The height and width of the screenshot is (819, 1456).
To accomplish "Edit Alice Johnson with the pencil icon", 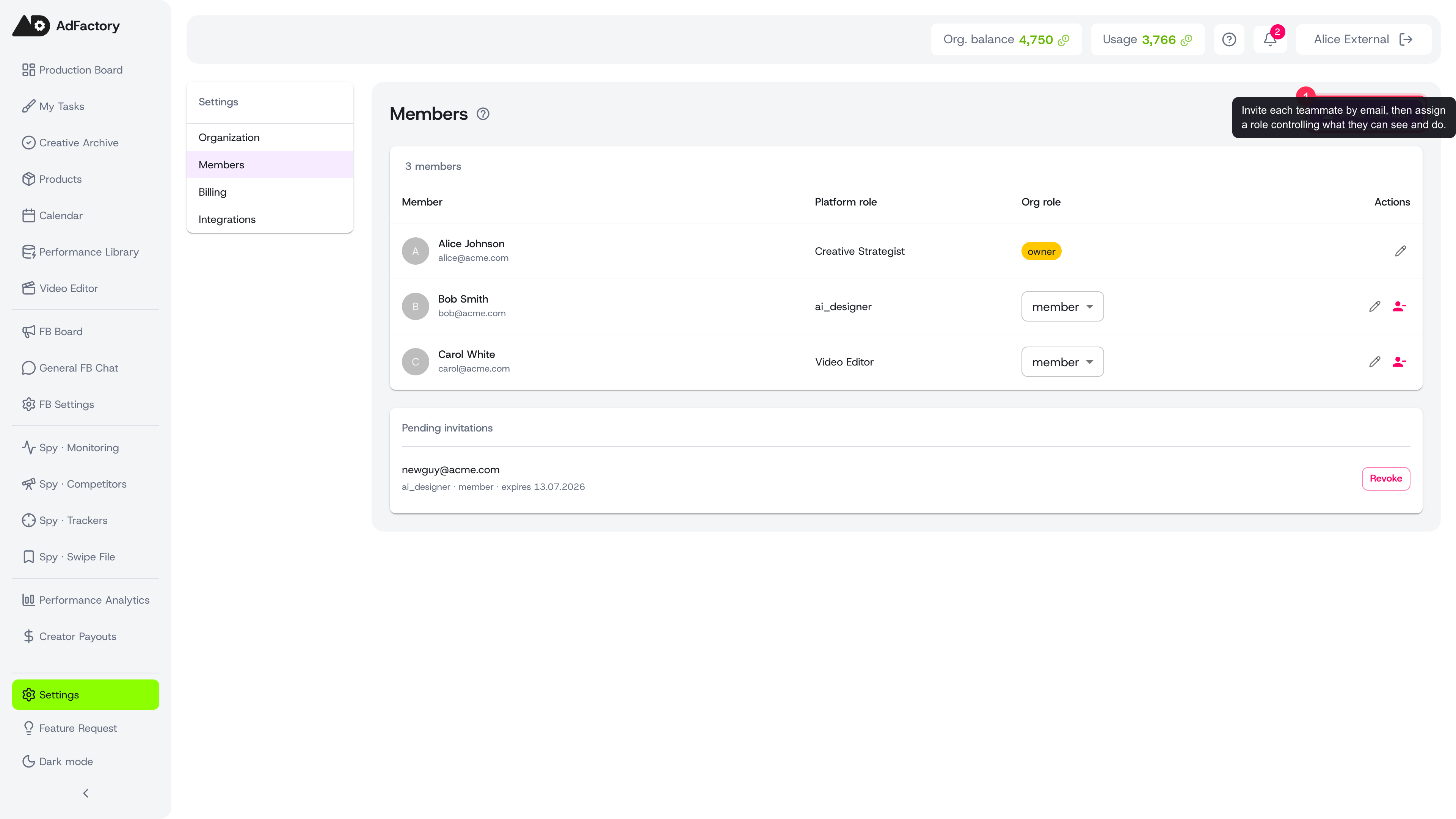I will (1400, 251).
